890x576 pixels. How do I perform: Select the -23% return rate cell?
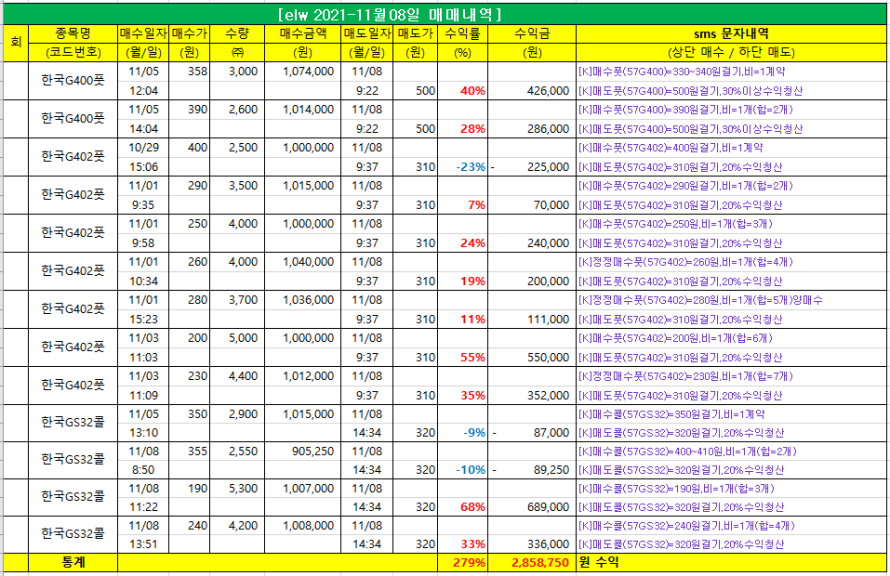click(463, 167)
